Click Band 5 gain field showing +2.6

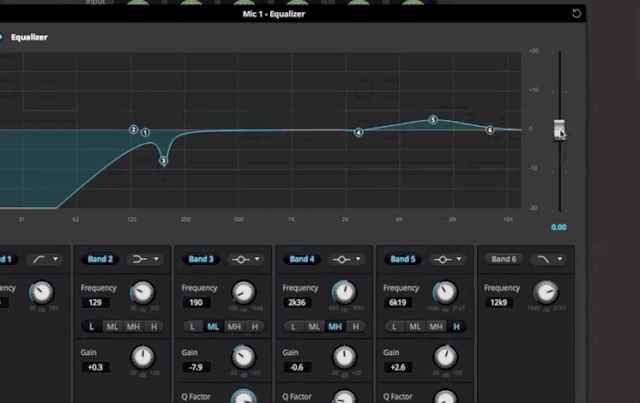pyautogui.click(x=398, y=367)
